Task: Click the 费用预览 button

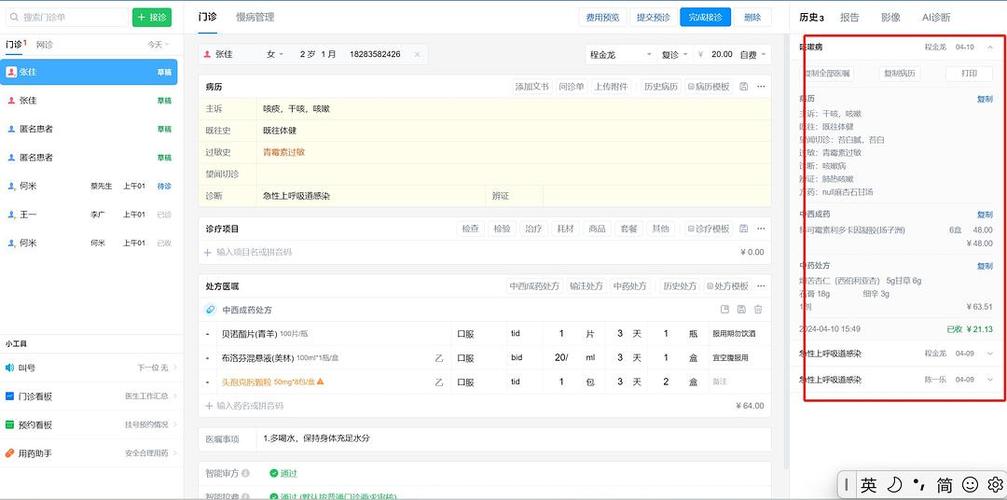Action: point(603,17)
